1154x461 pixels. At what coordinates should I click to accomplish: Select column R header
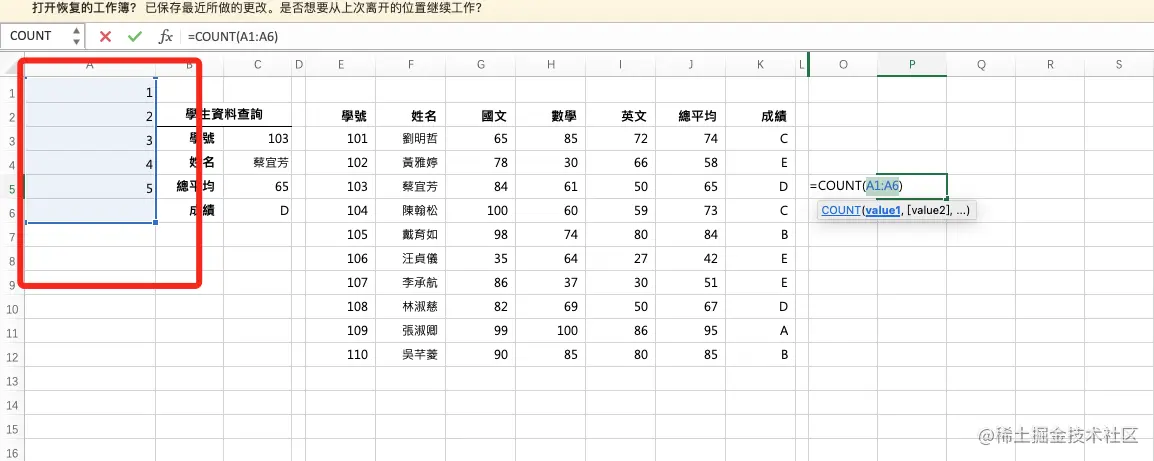click(x=1050, y=65)
